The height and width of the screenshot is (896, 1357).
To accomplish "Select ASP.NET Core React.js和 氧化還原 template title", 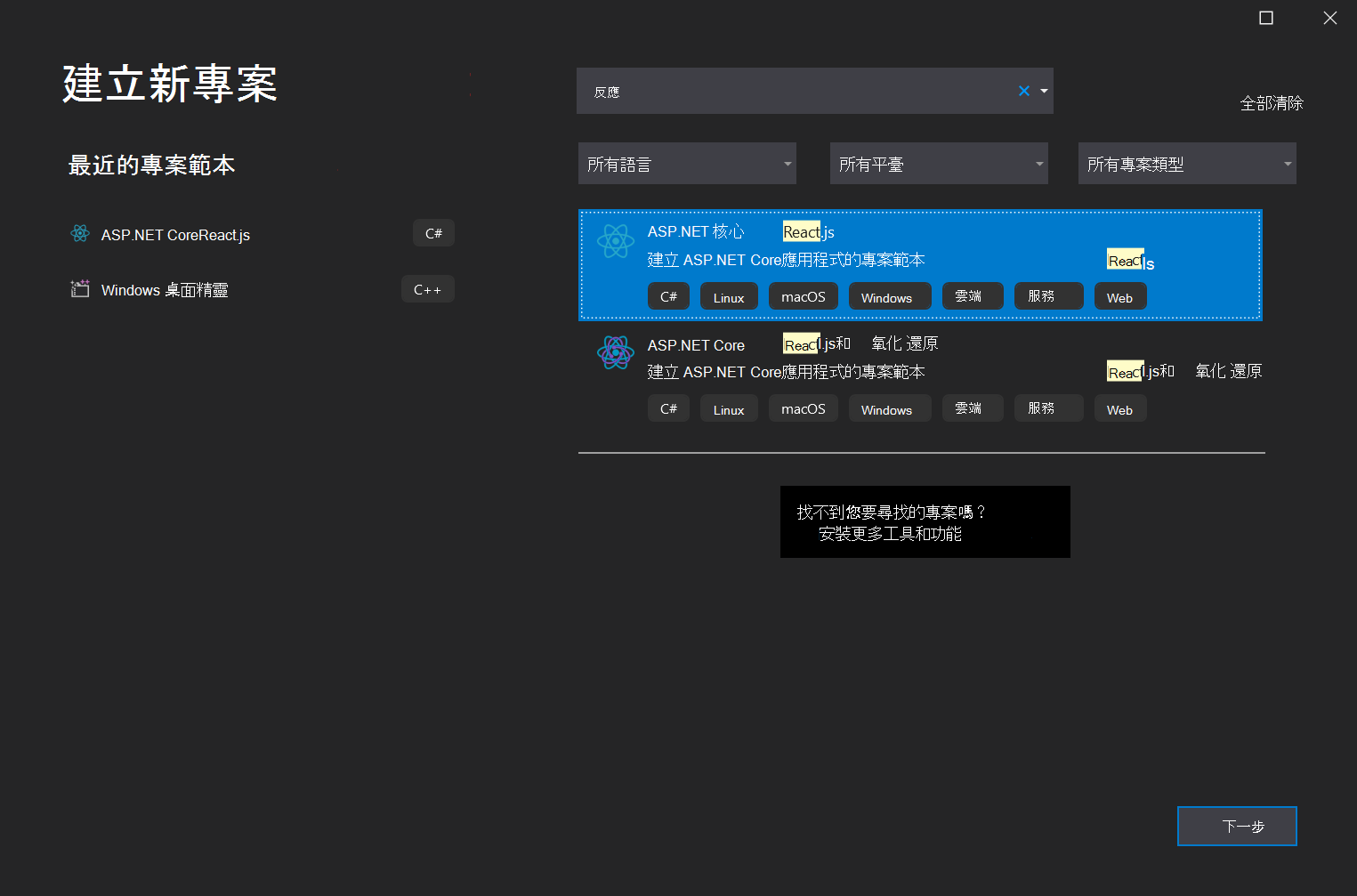I will point(793,344).
